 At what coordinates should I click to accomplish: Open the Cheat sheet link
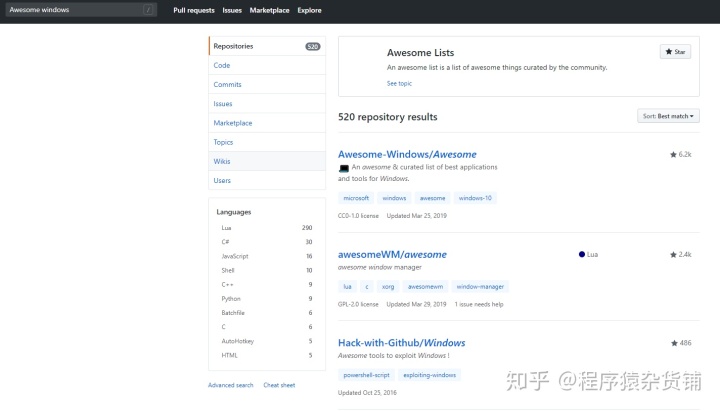[279, 385]
